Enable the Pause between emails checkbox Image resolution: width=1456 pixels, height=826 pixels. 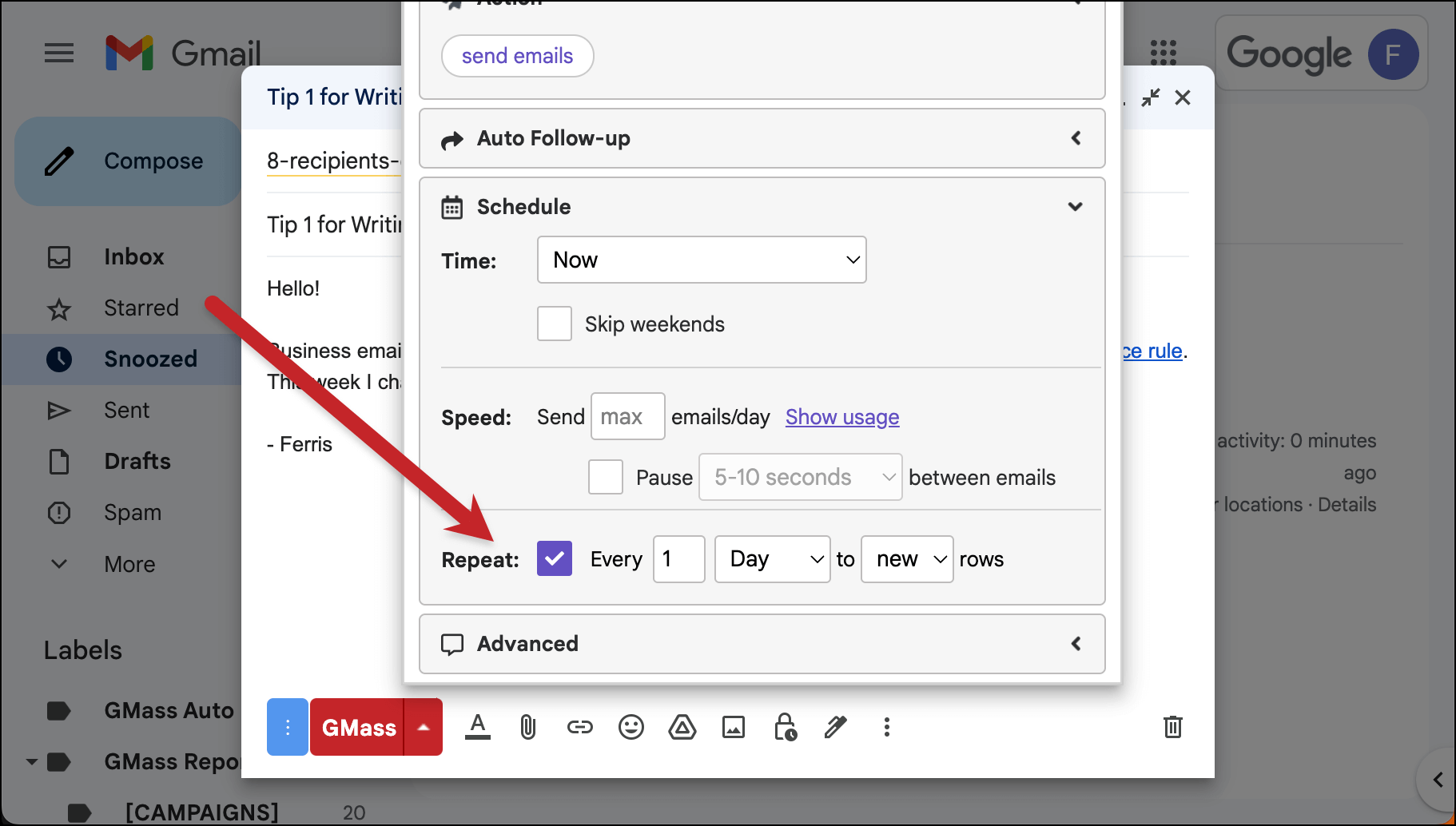pos(606,477)
